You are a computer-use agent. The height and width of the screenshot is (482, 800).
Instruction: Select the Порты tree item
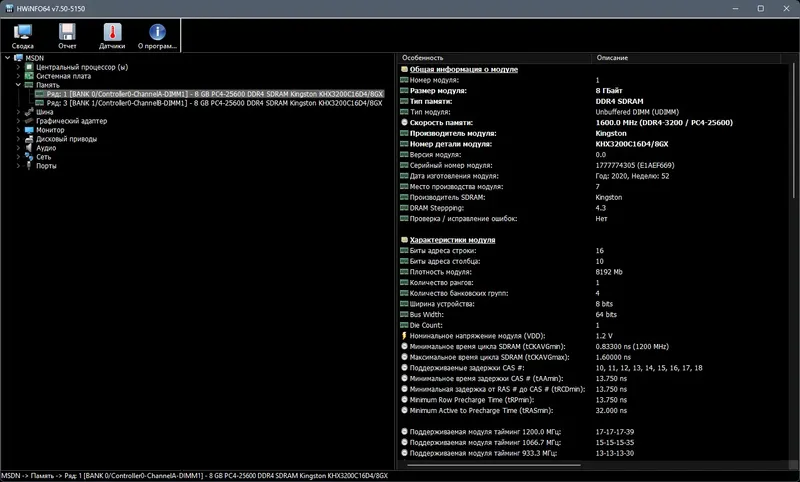[x=46, y=166]
